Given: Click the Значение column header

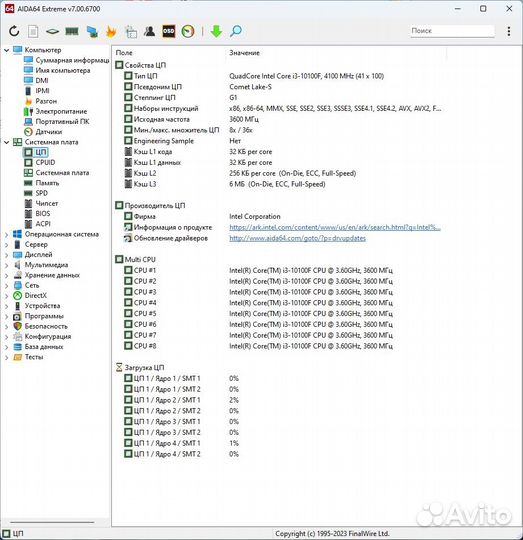Looking at the screenshot, I should tap(244, 53).
